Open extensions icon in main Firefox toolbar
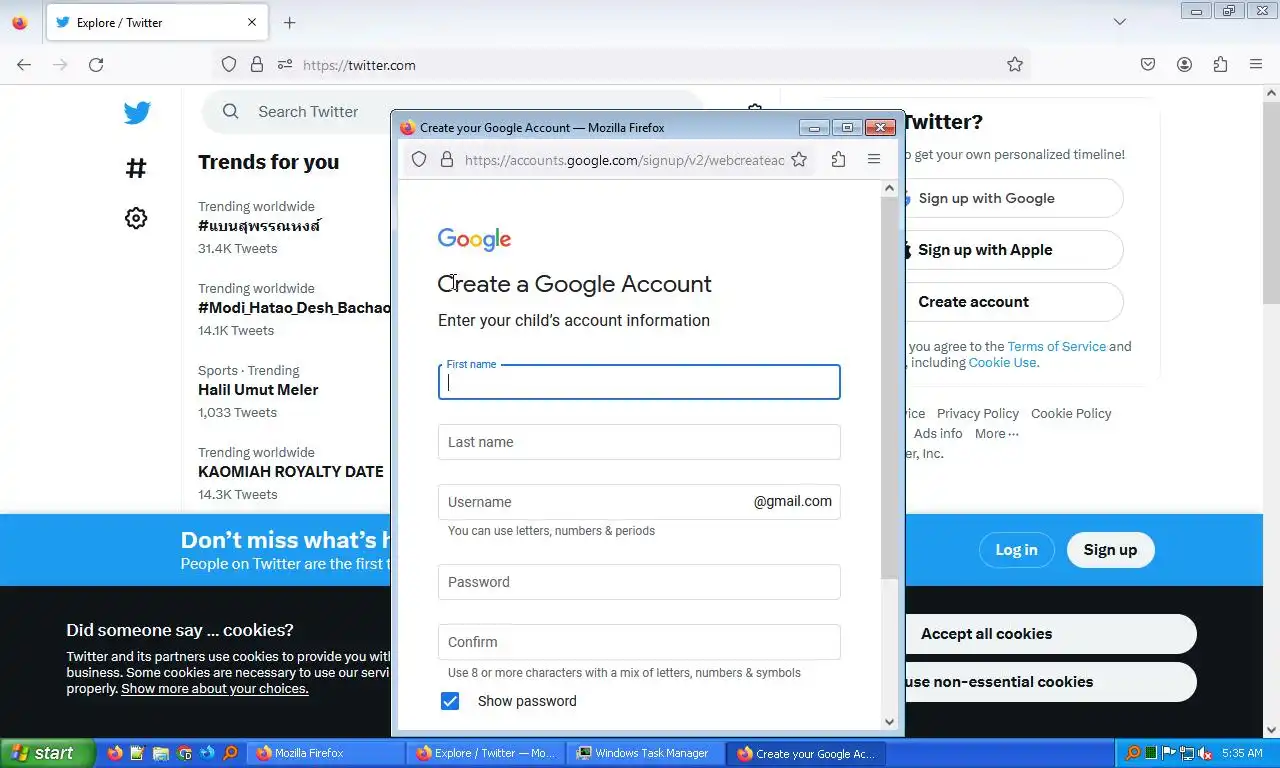 coord(1220,64)
